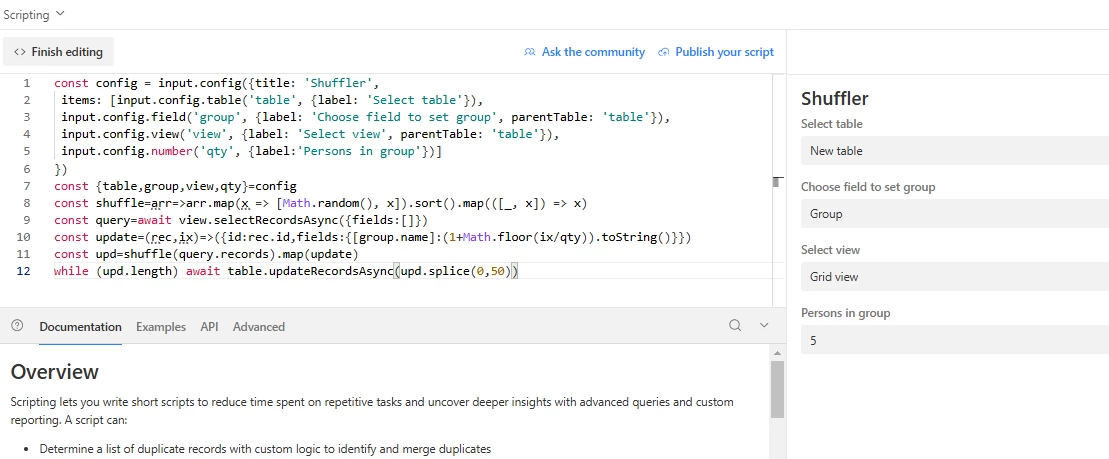
Task: Click the documentation scrollbar thumb
Action: click(777, 389)
